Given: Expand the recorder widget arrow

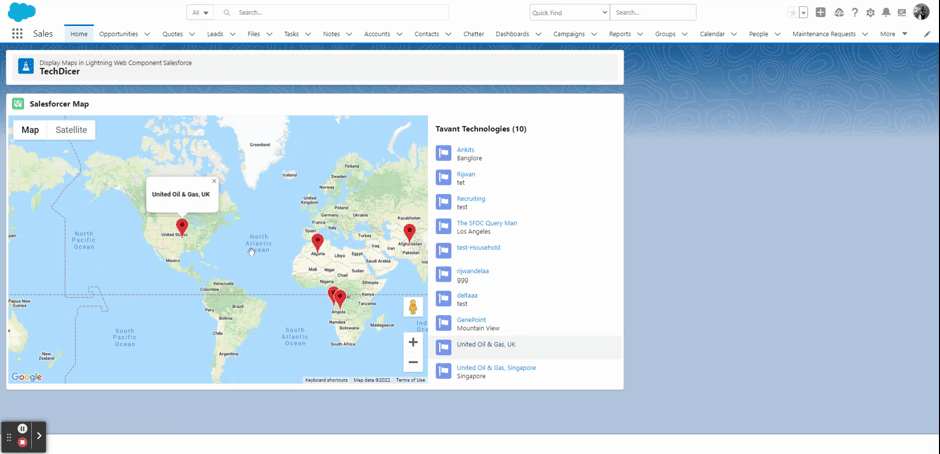Looking at the screenshot, I should coord(40,436).
